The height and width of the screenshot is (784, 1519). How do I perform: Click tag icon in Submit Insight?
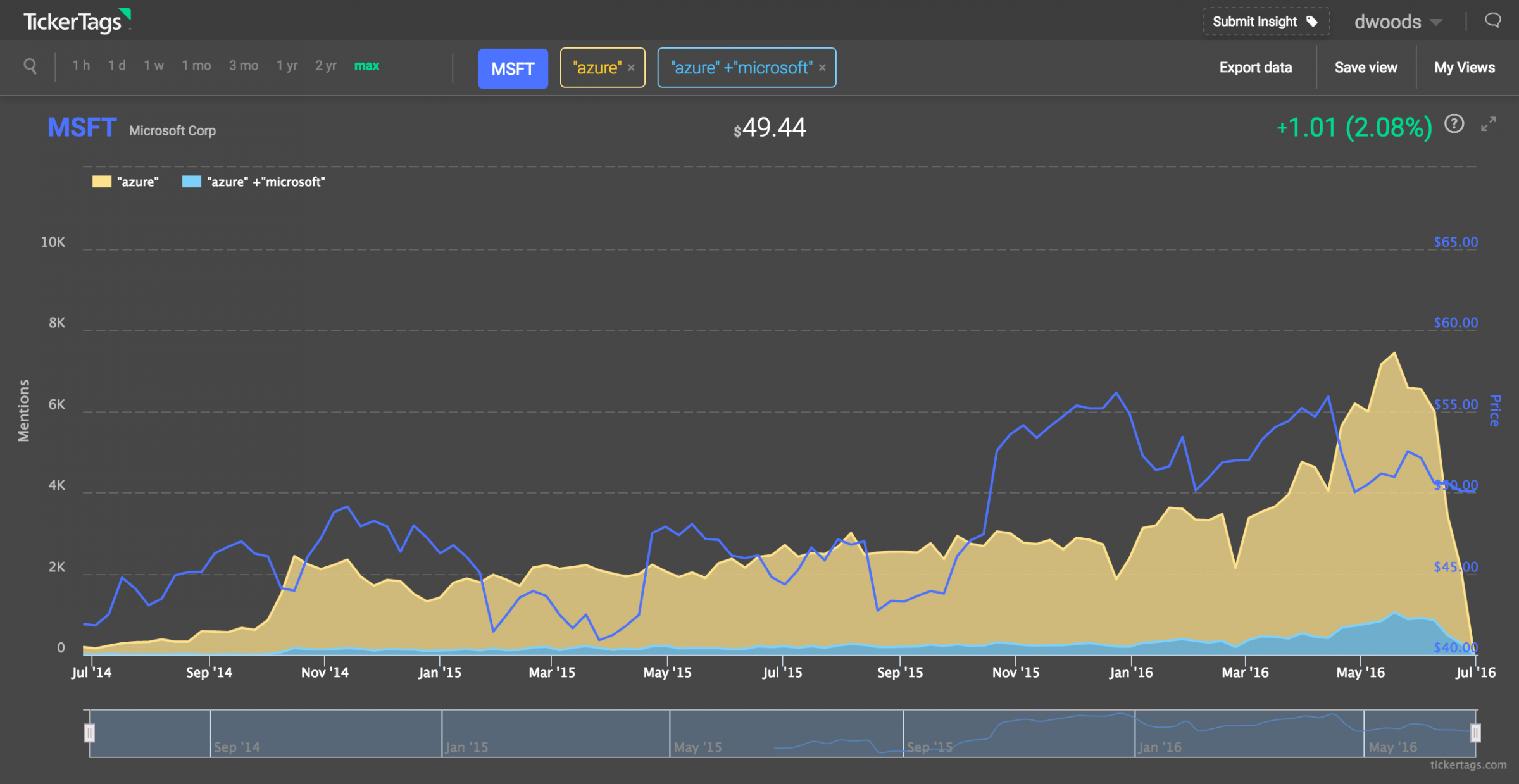click(1313, 22)
